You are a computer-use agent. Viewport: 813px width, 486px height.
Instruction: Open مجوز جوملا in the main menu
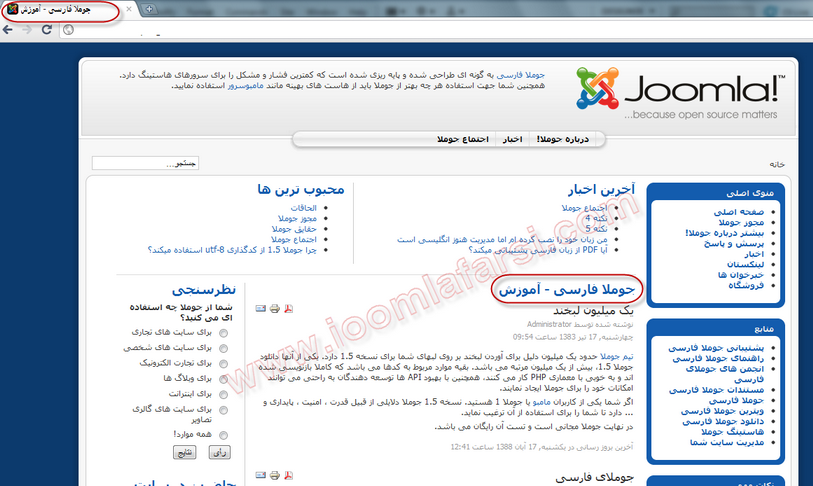741,223
